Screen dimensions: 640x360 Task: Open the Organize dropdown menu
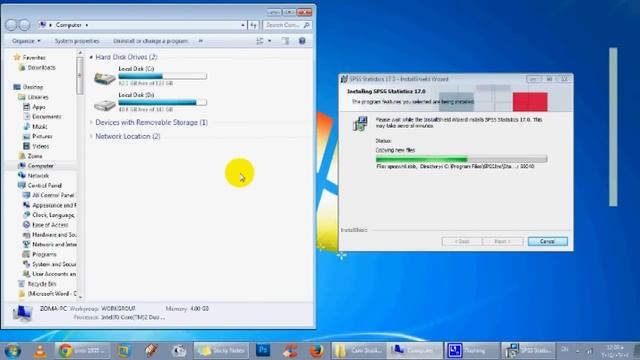tap(26, 41)
